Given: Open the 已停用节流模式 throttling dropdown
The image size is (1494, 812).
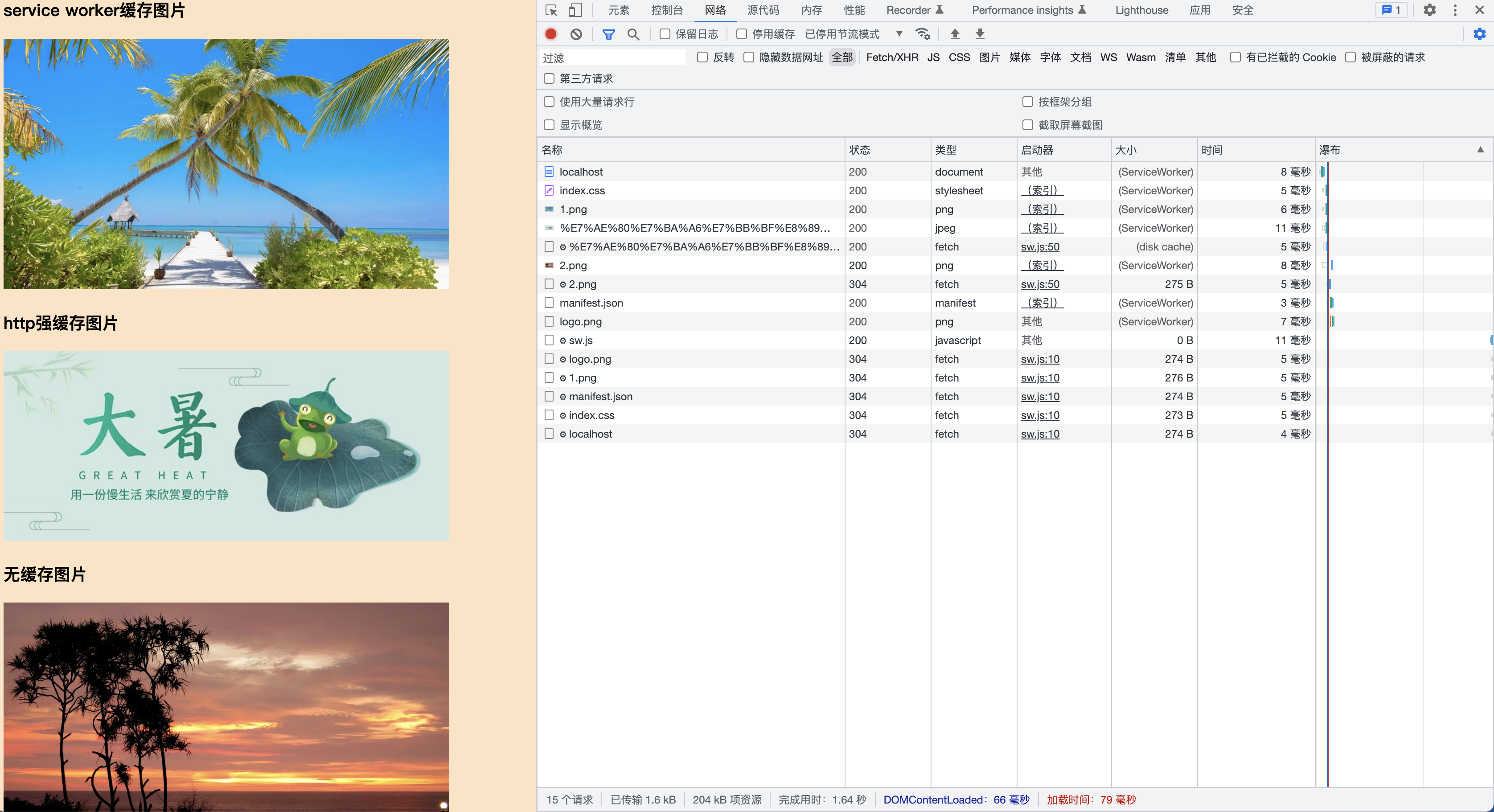Looking at the screenshot, I should (854, 34).
